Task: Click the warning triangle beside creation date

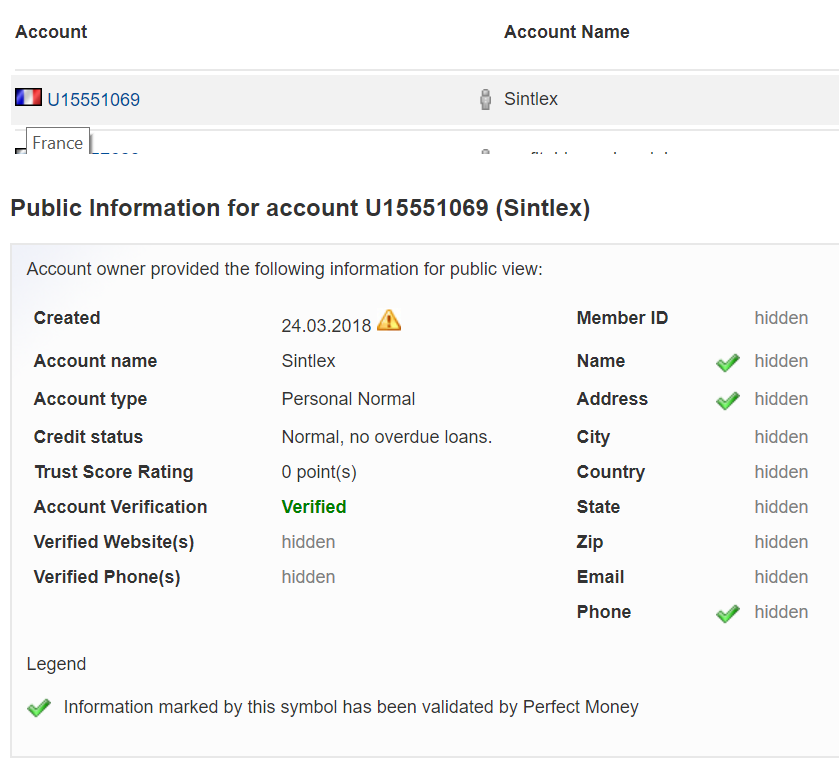Action: pos(389,321)
